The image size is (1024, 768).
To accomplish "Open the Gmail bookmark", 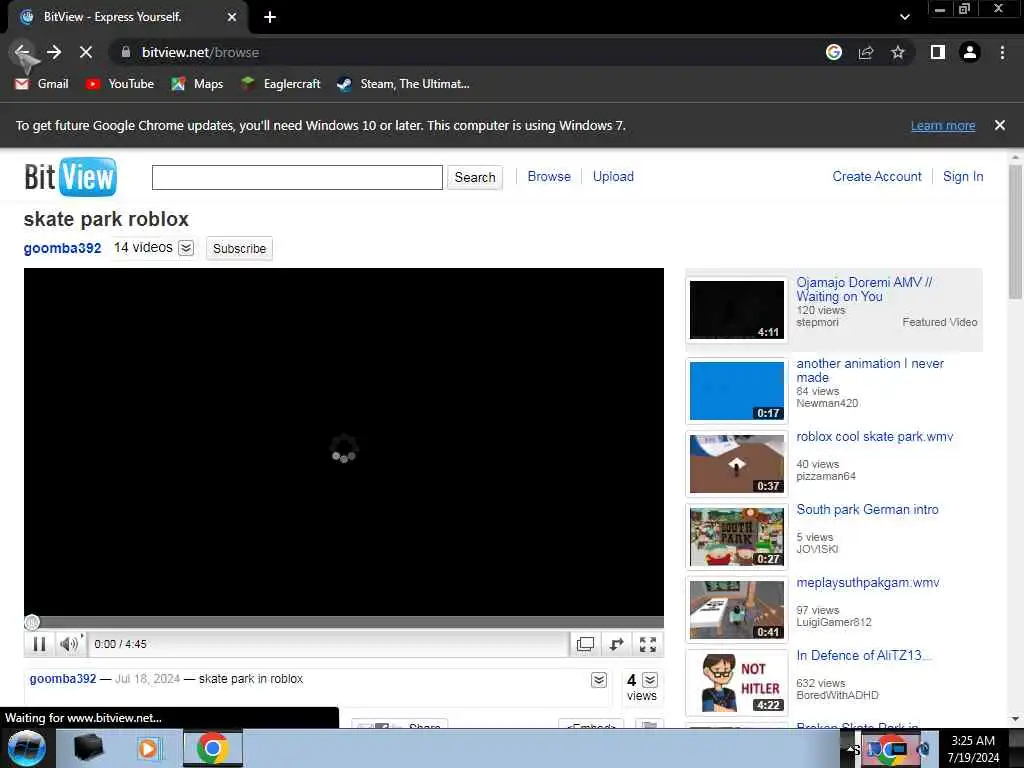I will [x=42, y=84].
